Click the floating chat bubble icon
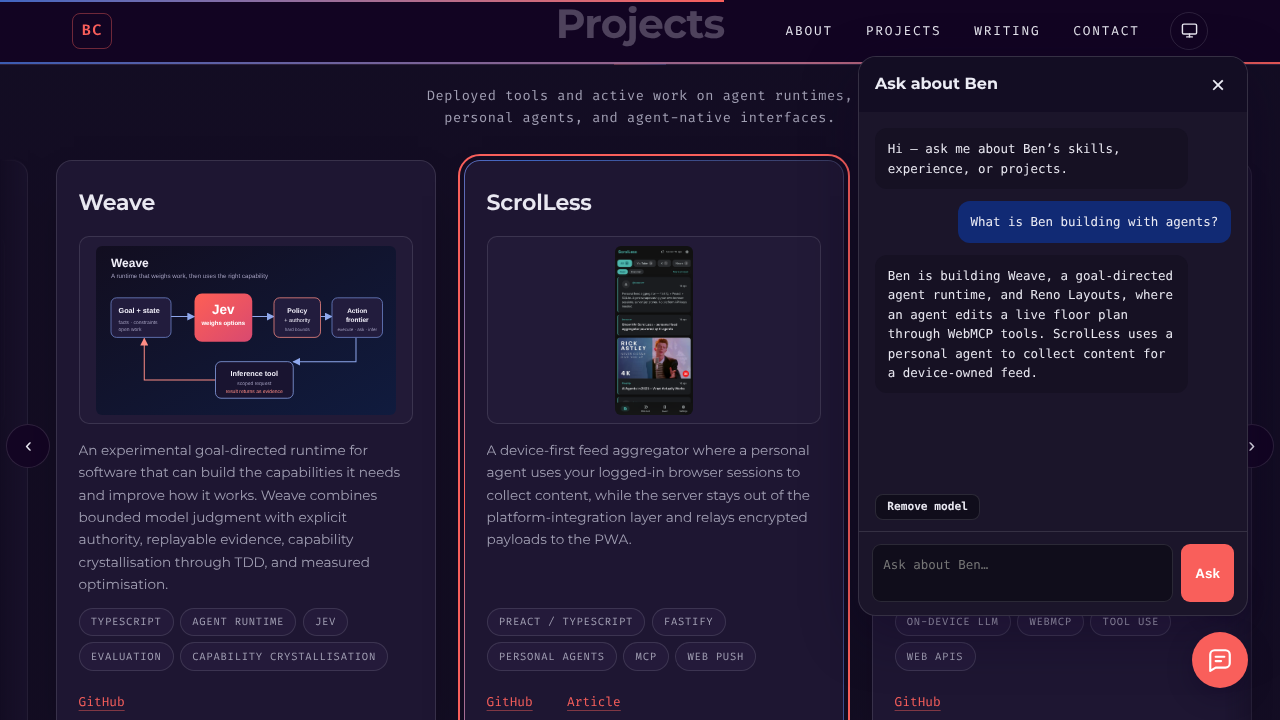Image resolution: width=1280 pixels, height=720 pixels. [x=1220, y=660]
